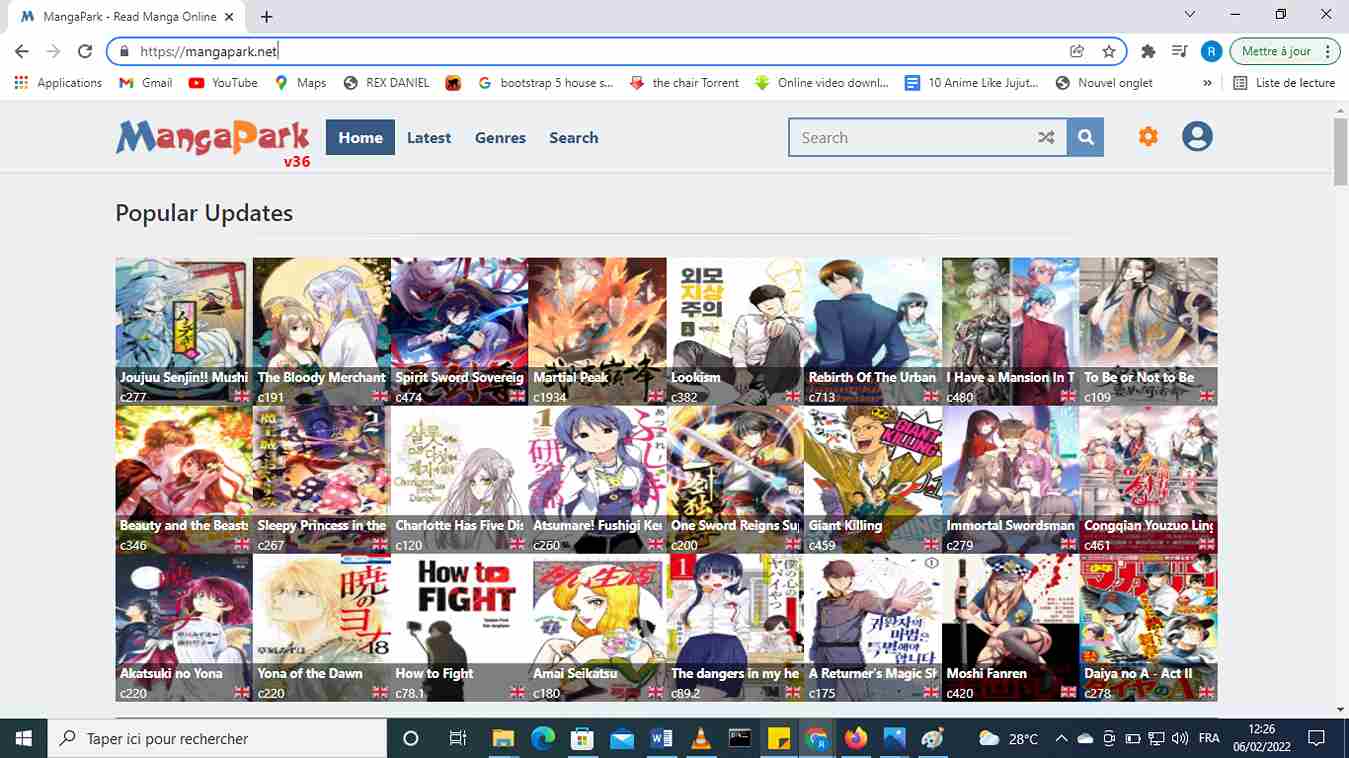Select the MangaPark browser tab
Screen dimensions: 1349x758
(x=126, y=17)
